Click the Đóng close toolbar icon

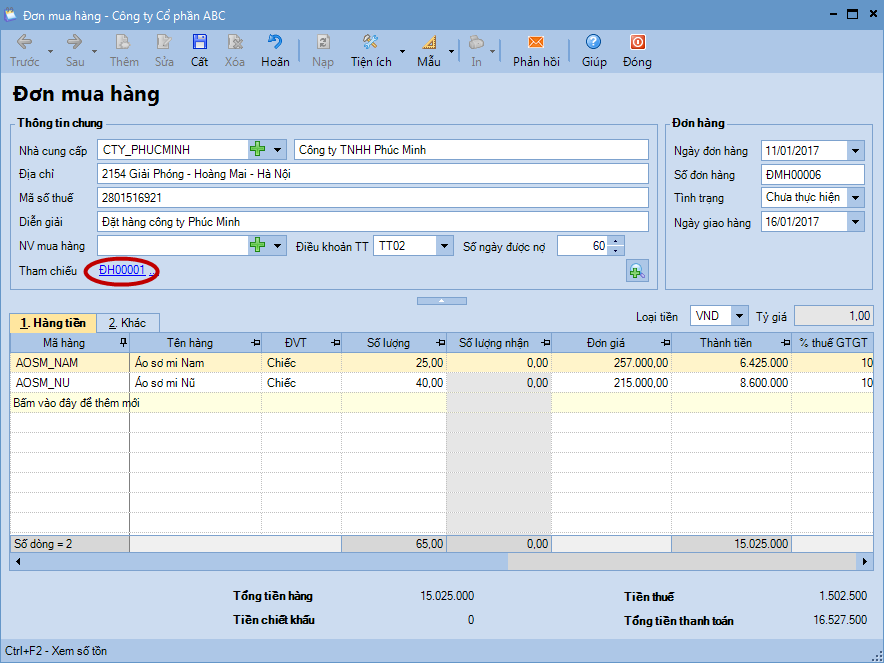pos(637,43)
